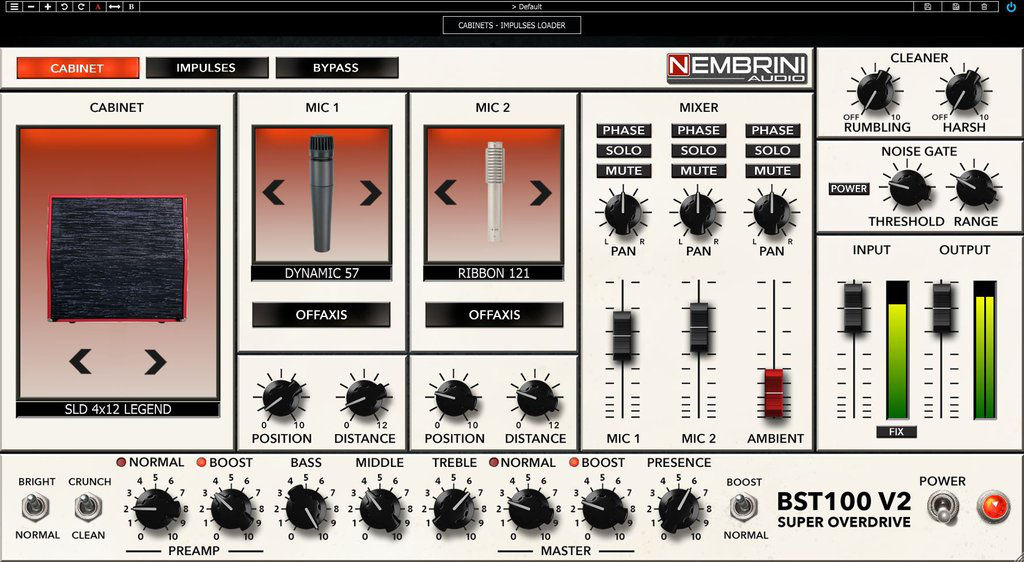Screen dimensions: 1024x562
Task: Click the master BOOST indicator LED
Action: [x=574, y=462]
